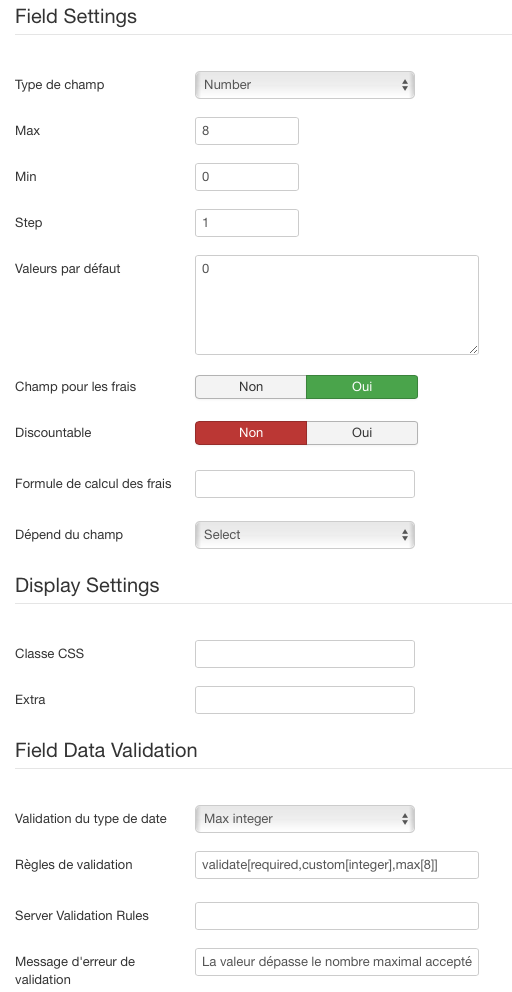The width and height of the screenshot is (512, 992).
Task: Grab the textarea resize handle corner
Action: click(474, 350)
